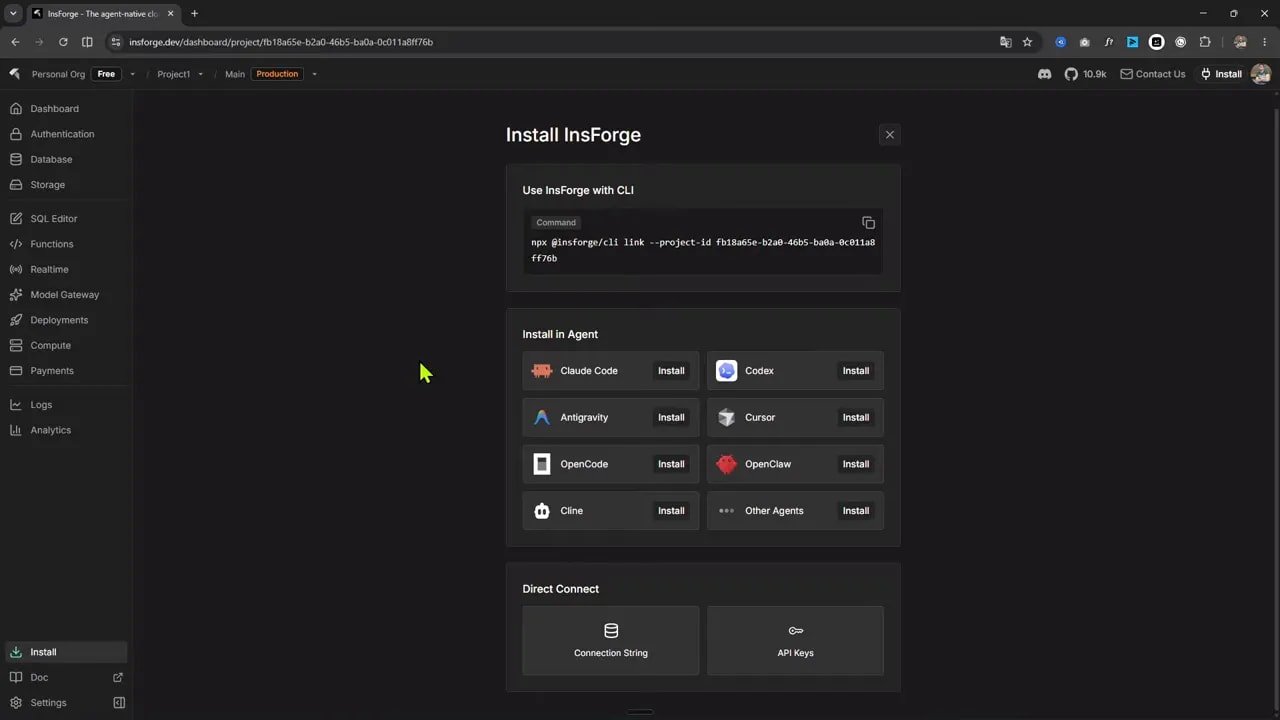
Task: Click the Antigravity logo icon
Action: [x=542, y=417]
